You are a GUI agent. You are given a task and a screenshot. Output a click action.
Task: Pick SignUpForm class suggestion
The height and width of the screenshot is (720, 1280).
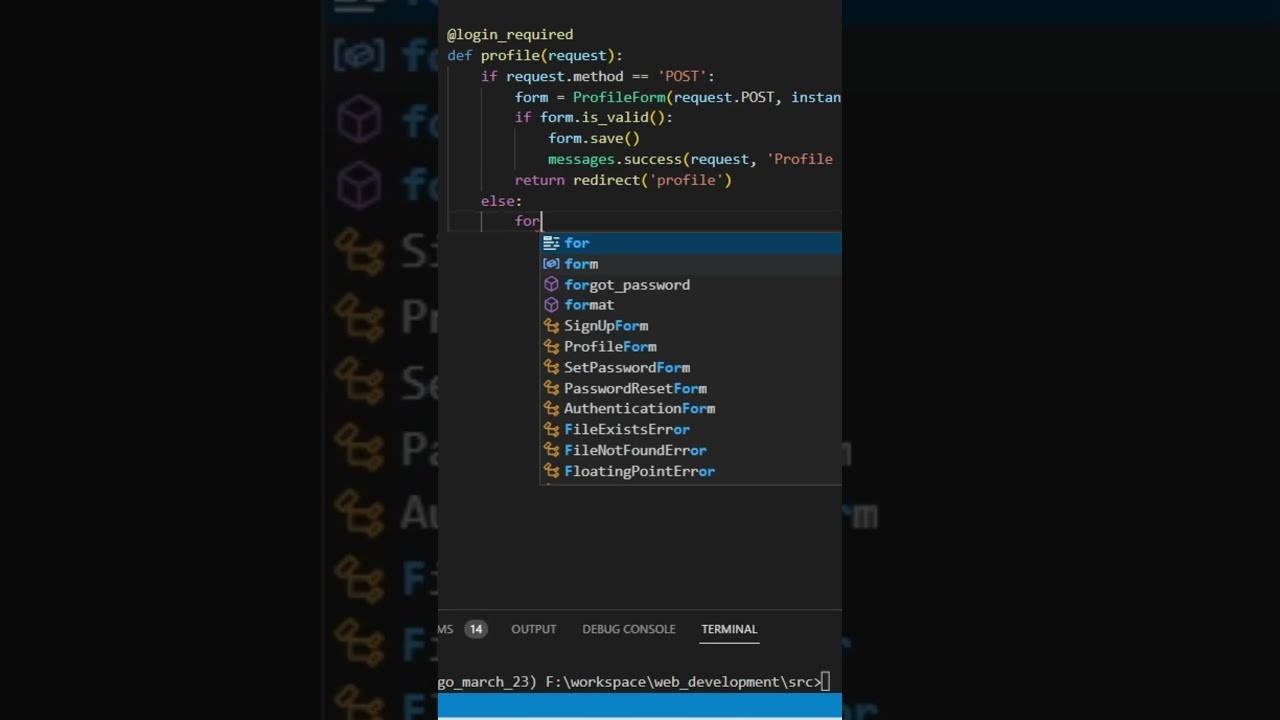click(691, 326)
